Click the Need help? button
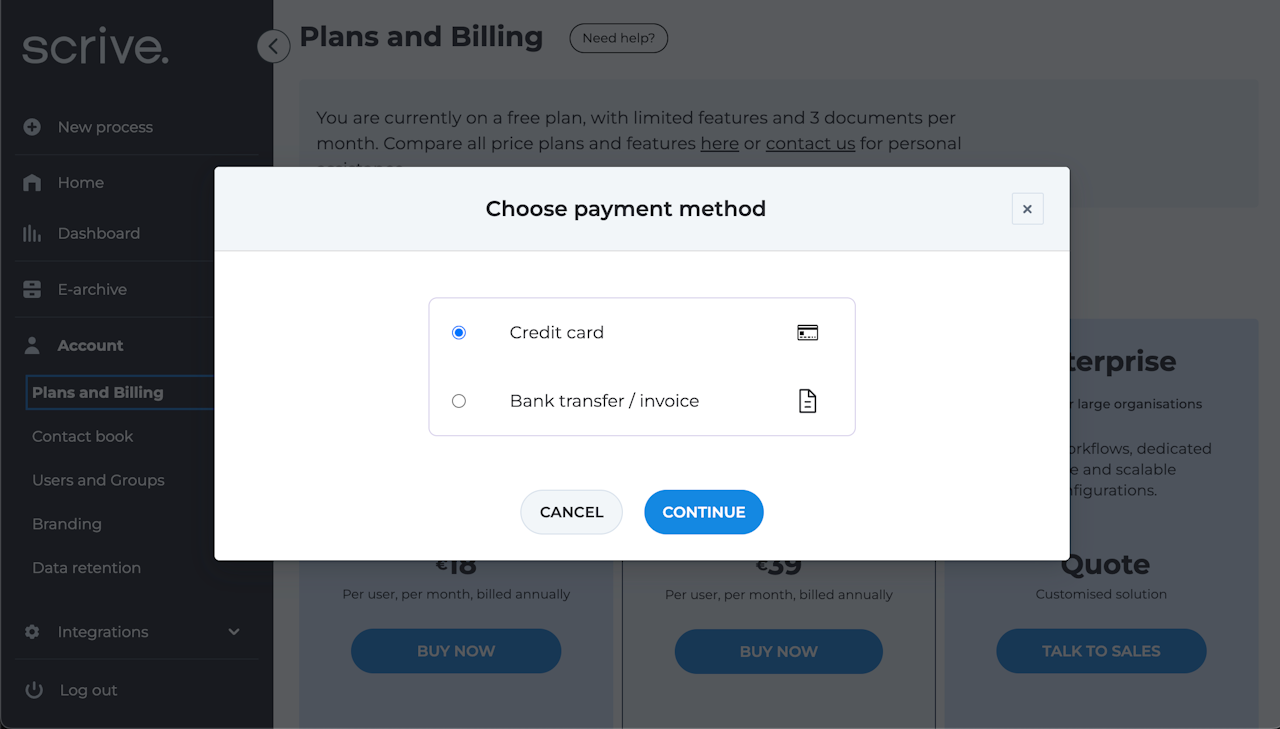The width and height of the screenshot is (1280, 729). (618, 39)
